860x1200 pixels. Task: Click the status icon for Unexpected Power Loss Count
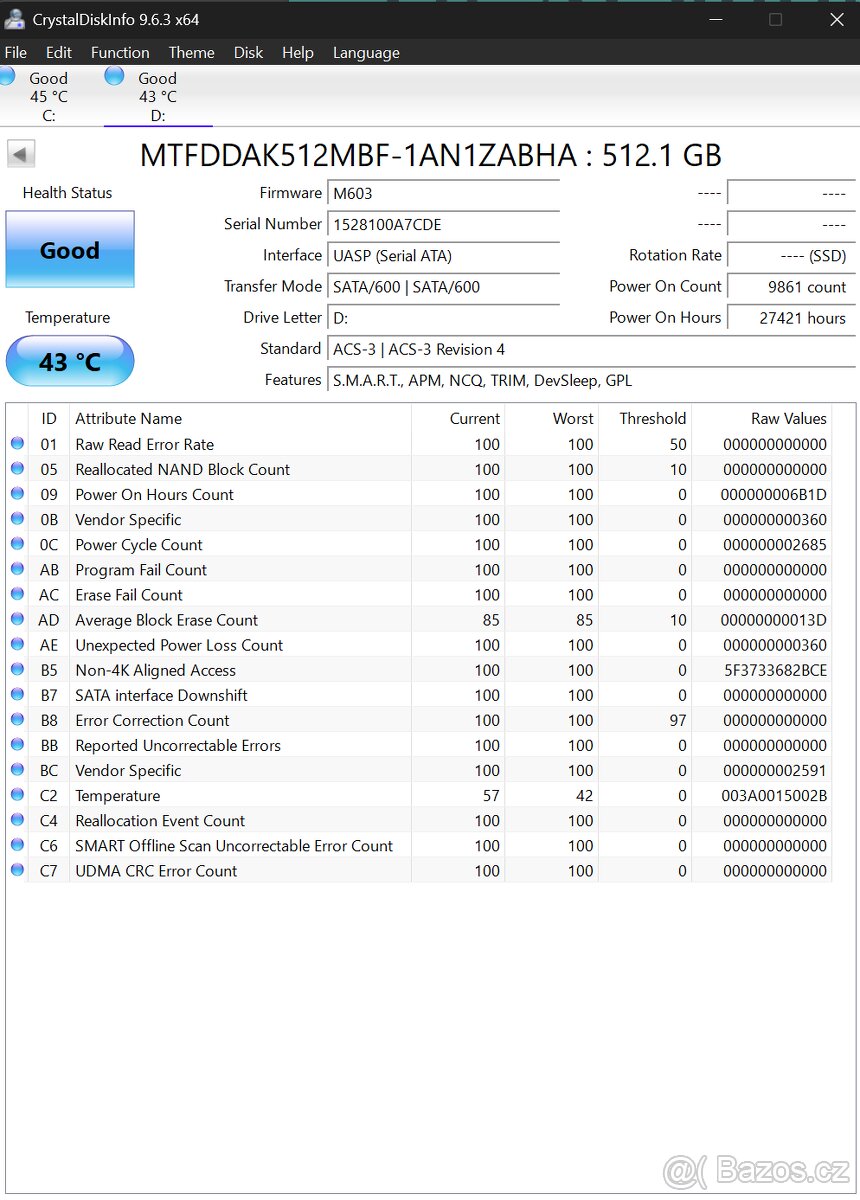pyautogui.click(x=17, y=644)
